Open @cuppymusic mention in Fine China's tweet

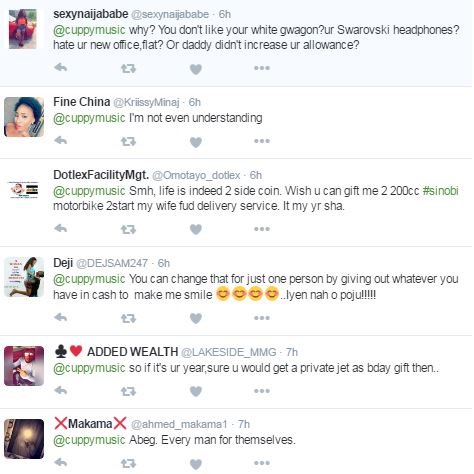pos(89,118)
